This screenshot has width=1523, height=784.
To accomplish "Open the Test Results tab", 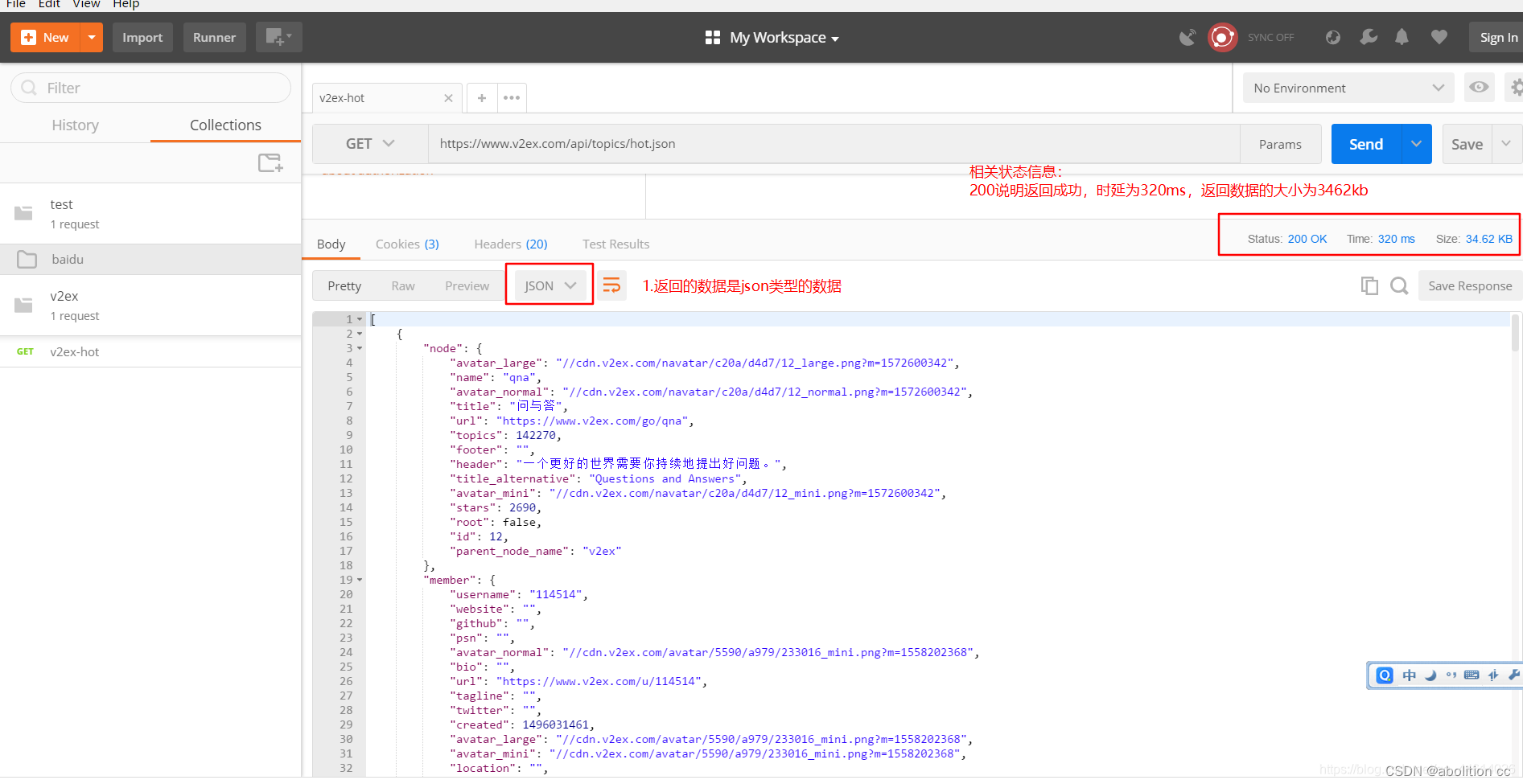I will point(615,244).
